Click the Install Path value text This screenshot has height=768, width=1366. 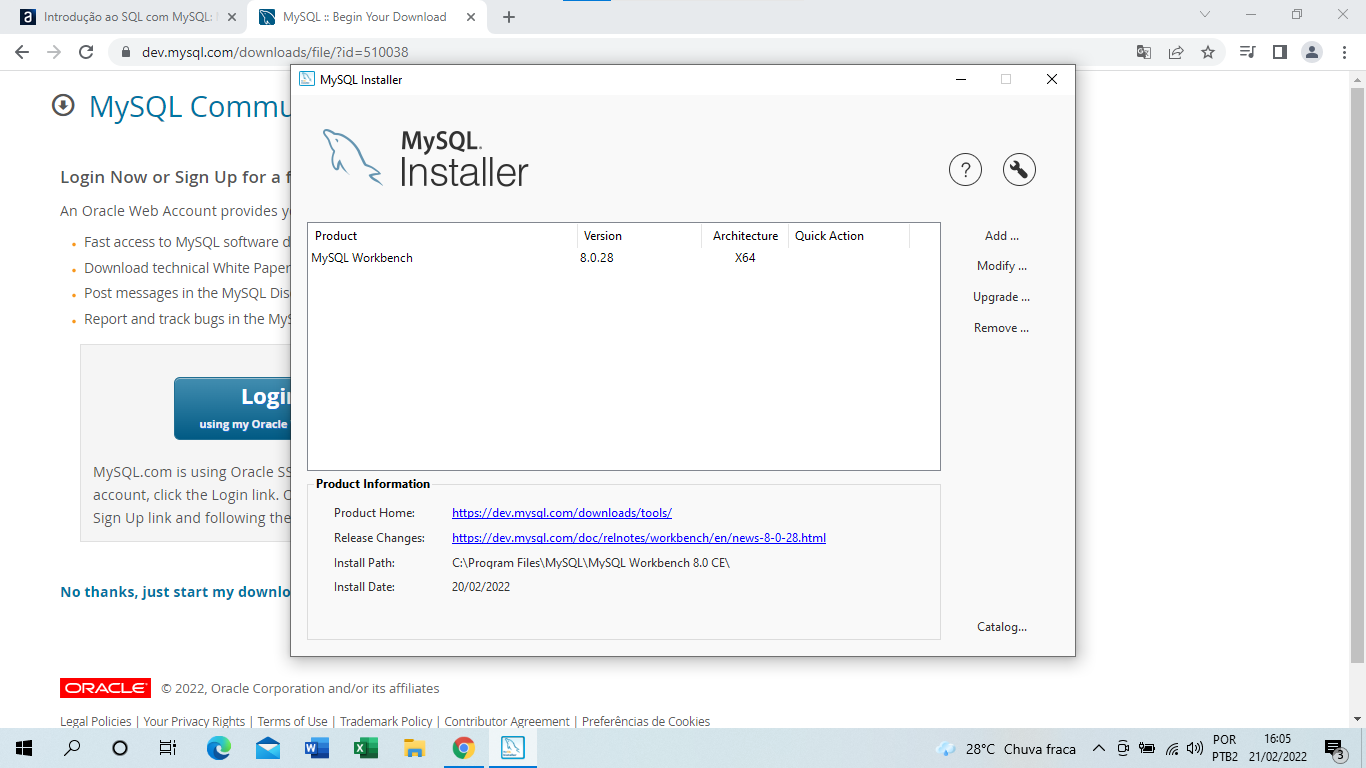pos(591,563)
